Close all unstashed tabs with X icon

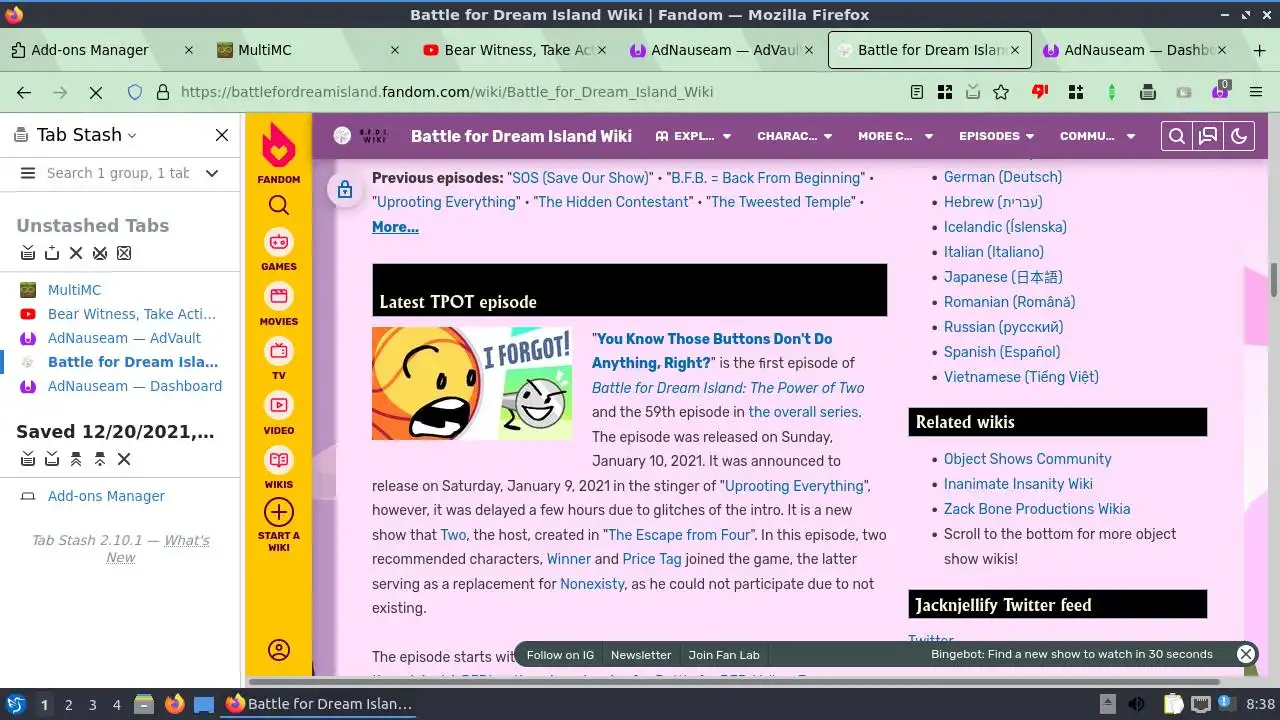[x=76, y=253]
